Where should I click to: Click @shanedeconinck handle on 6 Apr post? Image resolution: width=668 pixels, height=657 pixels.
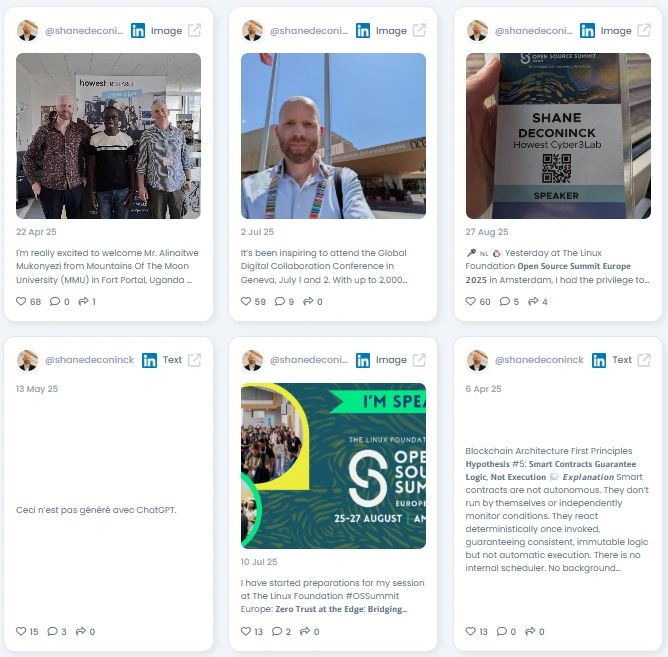(x=539, y=360)
